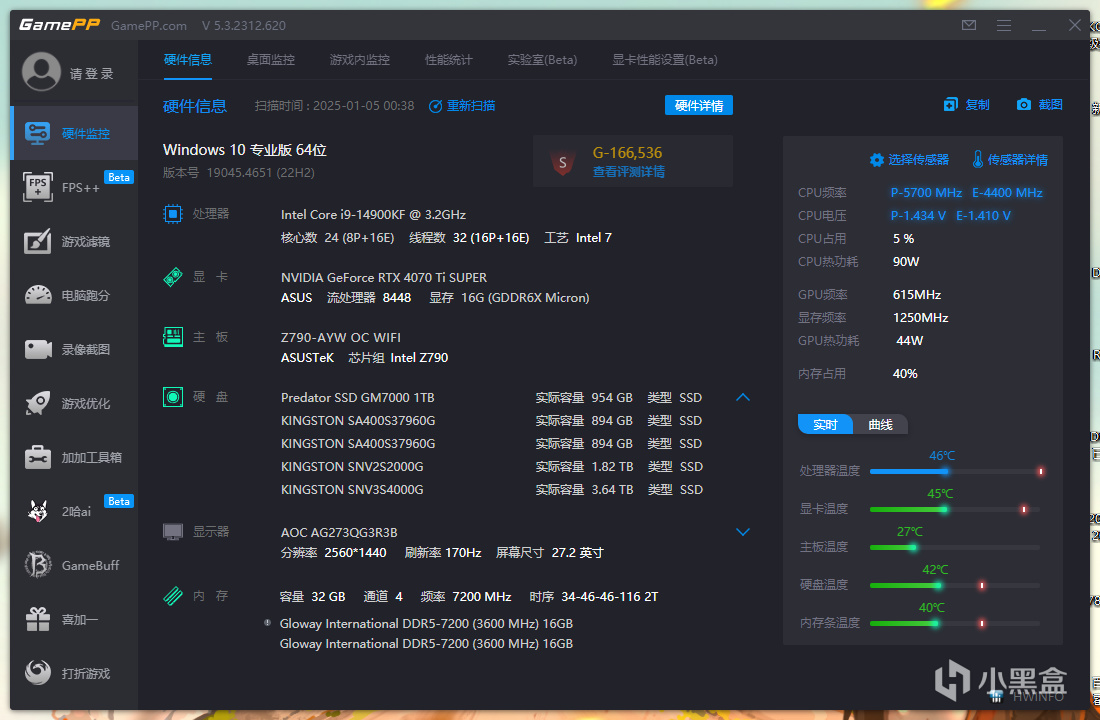
Task: Click the 硬盘 disk icon
Action: 173,397
